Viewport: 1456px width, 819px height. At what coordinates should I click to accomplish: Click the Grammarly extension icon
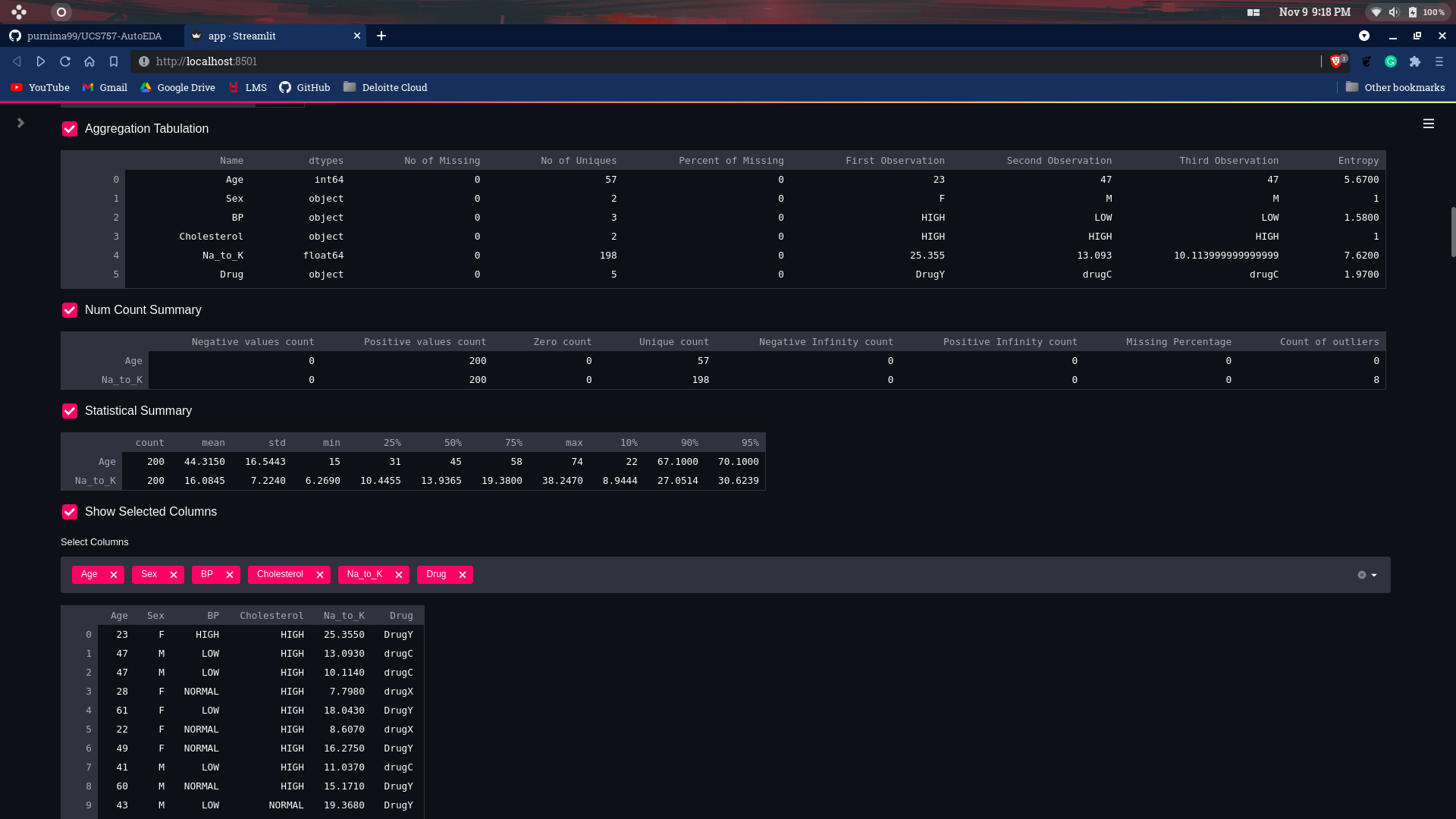coord(1391,61)
